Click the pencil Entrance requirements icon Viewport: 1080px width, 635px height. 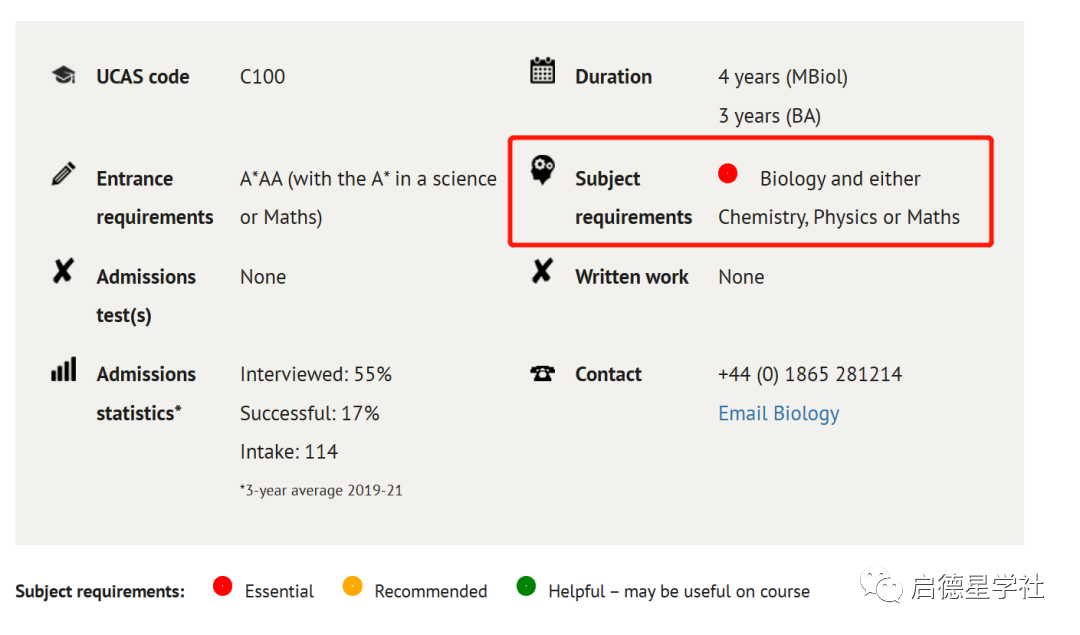[x=63, y=174]
